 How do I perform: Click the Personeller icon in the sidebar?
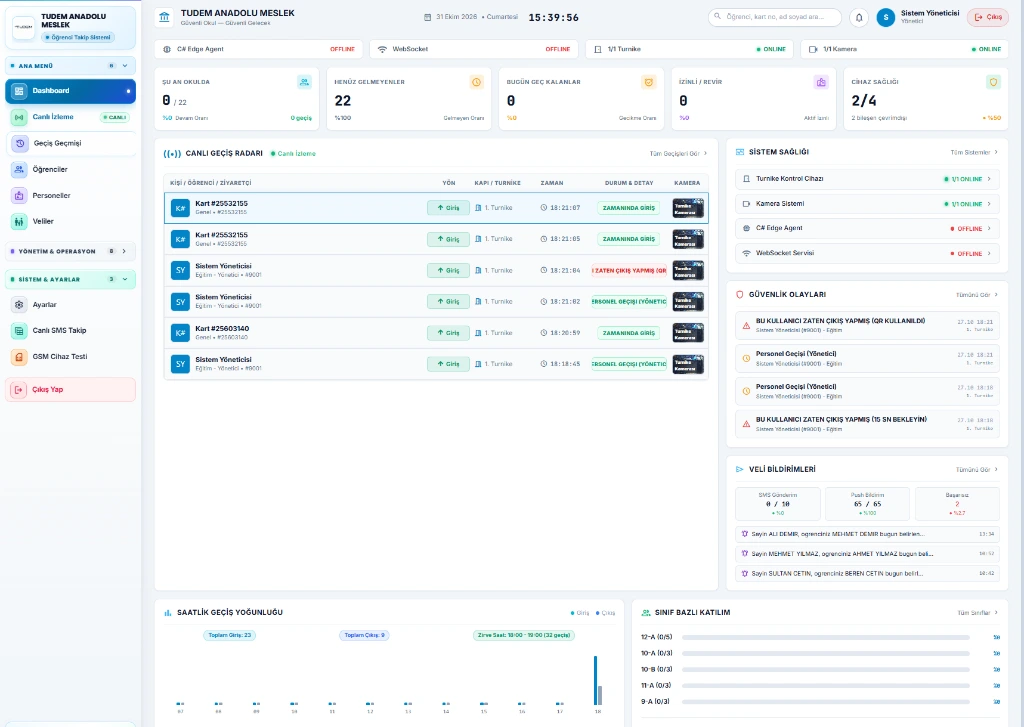pos(19,195)
